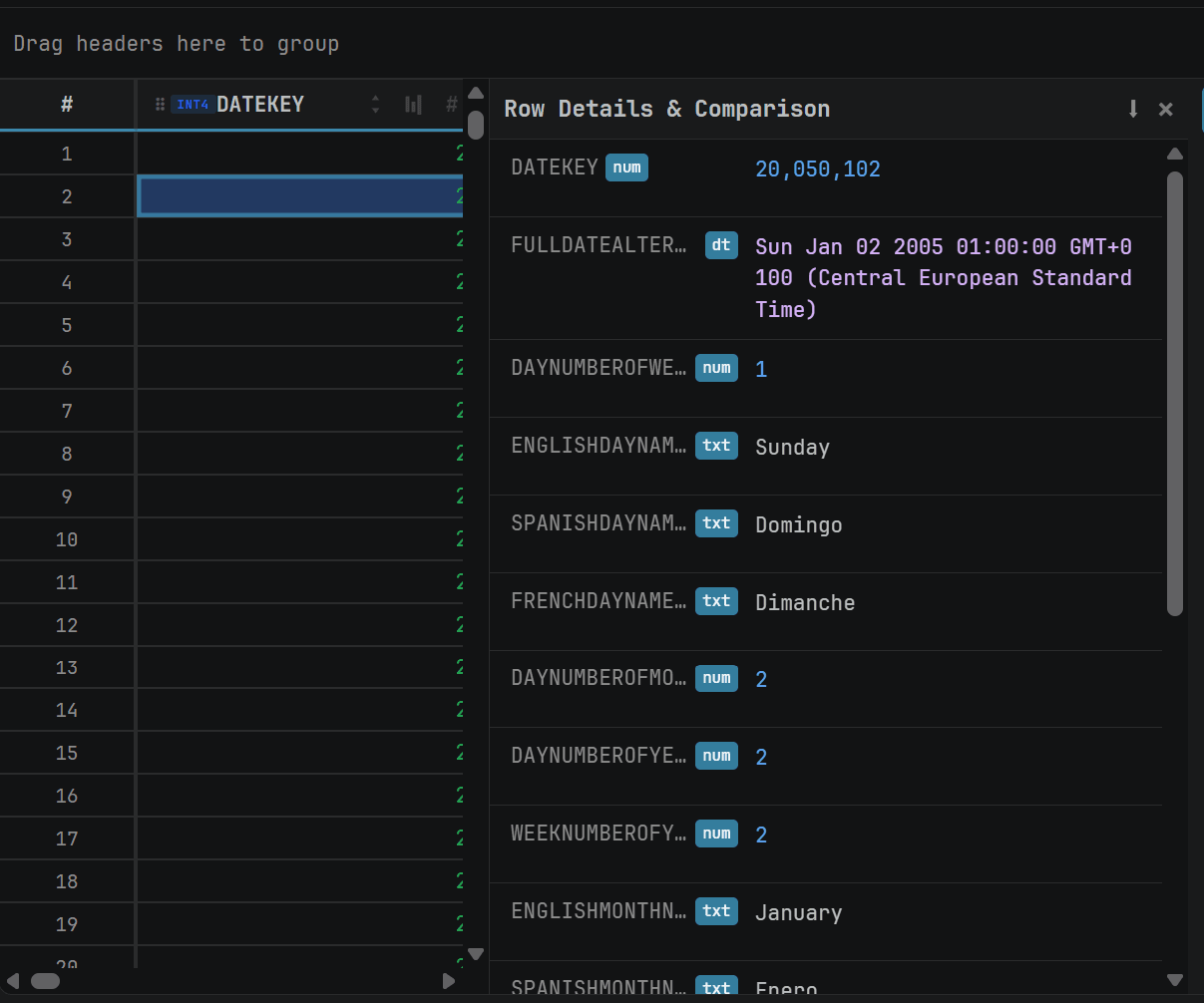
Task: Click the txt badge beside ENGLISHMONTHN field
Action: 716,911
